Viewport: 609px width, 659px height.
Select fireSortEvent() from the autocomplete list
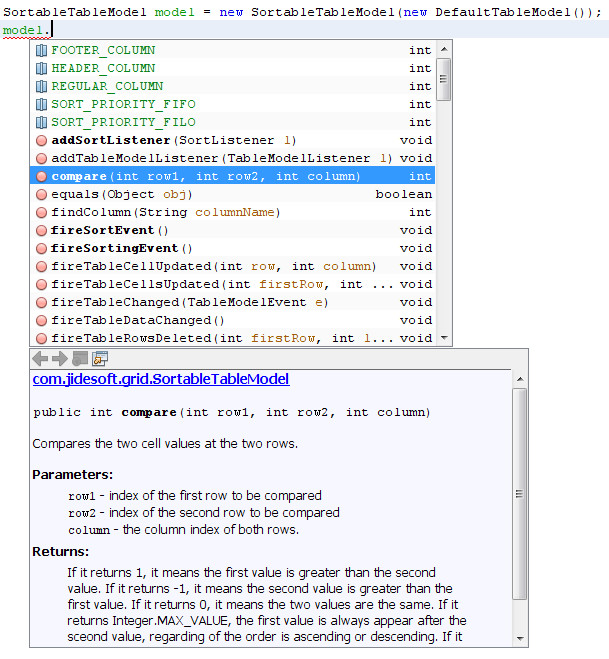point(110,230)
